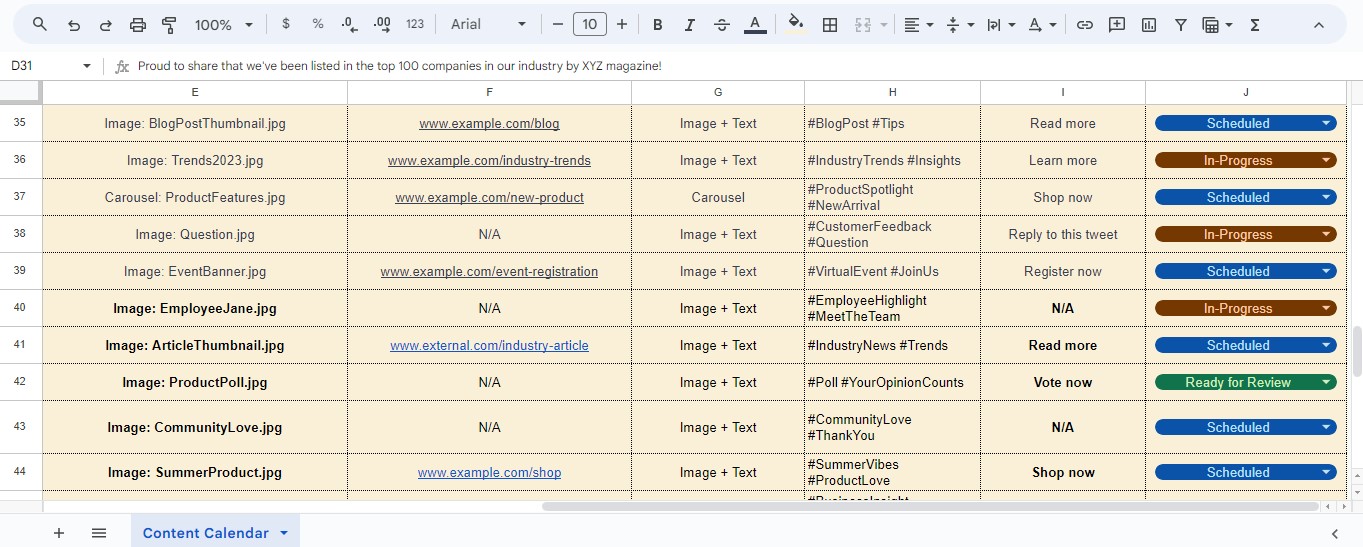1363x547 pixels.
Task: Open the www.example.com/shop link
Action: click(x=489, y=473)
